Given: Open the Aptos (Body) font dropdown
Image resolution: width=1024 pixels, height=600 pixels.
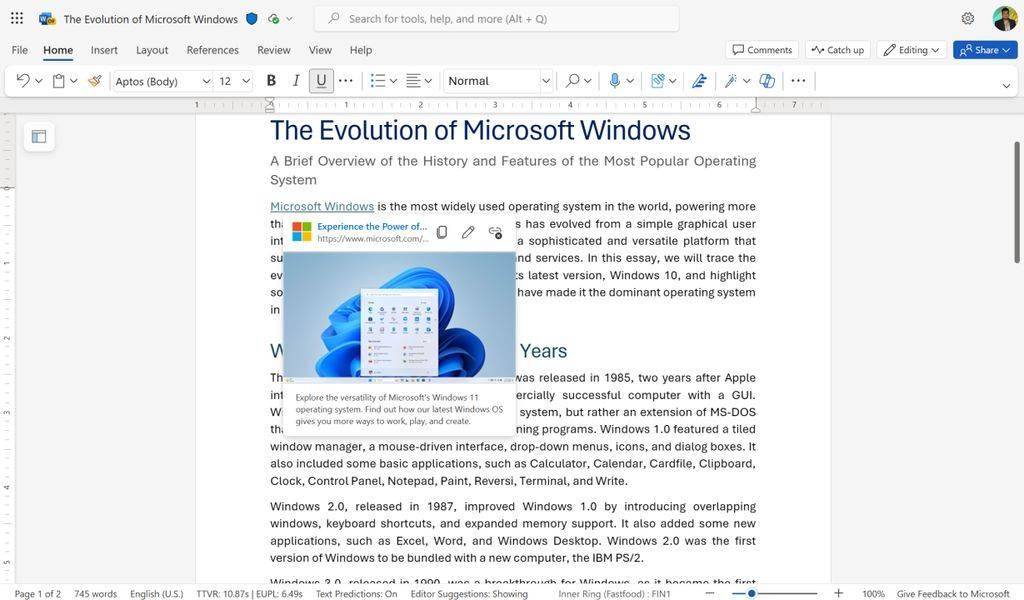Looking at the screenshot, I should (x=206, y=81).
